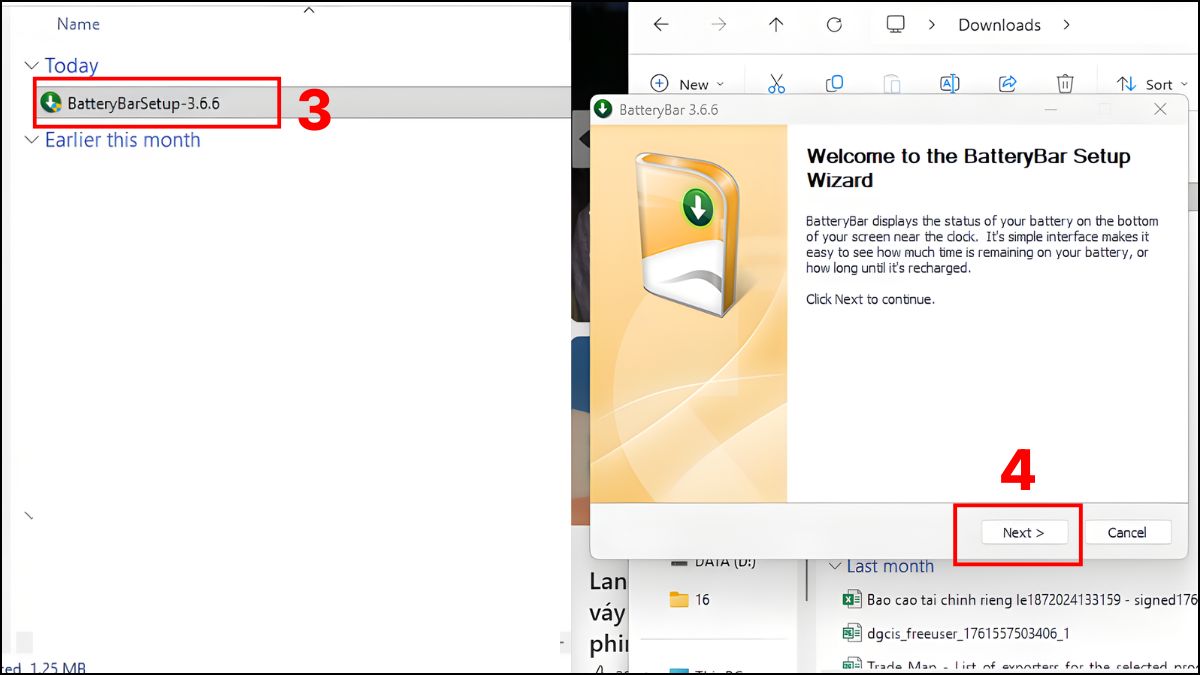Viewport: 1200px width, 675px height.
Task: Click the Excel icon beside dgcis_freeuser file
Action: (852, 633)
